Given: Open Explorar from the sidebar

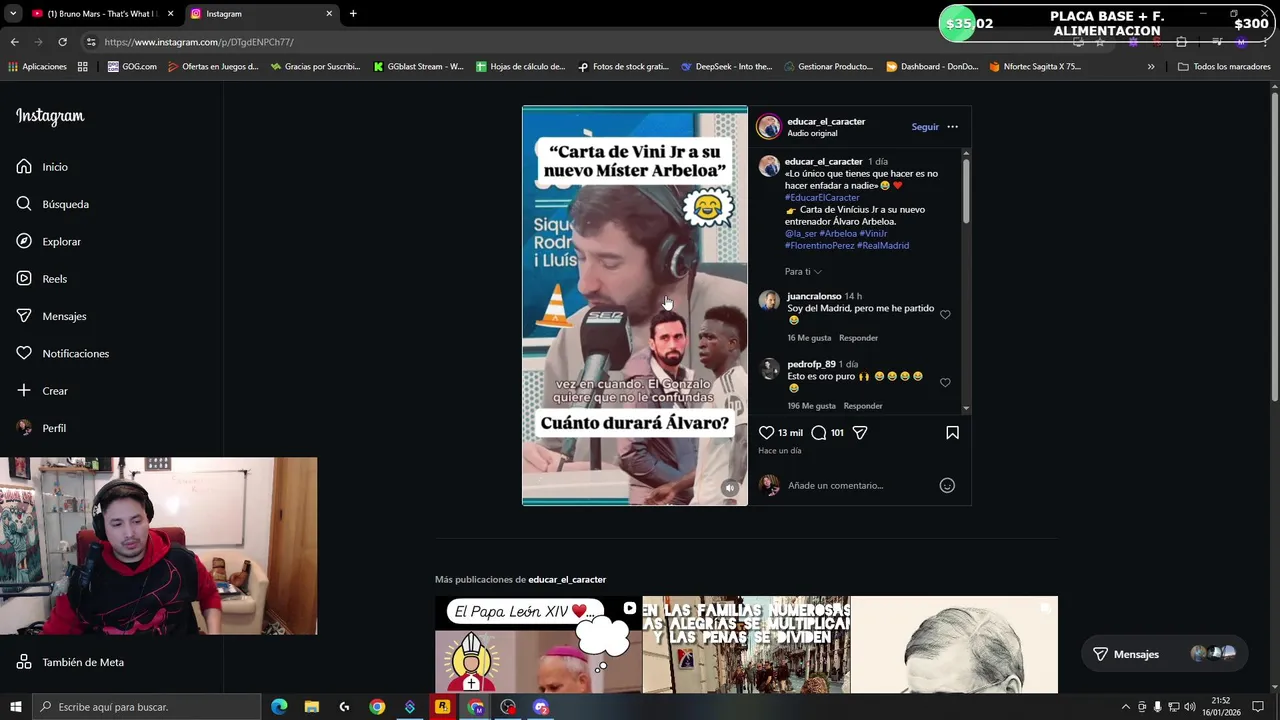Looking at the screenshot, I should pos(48,241).
